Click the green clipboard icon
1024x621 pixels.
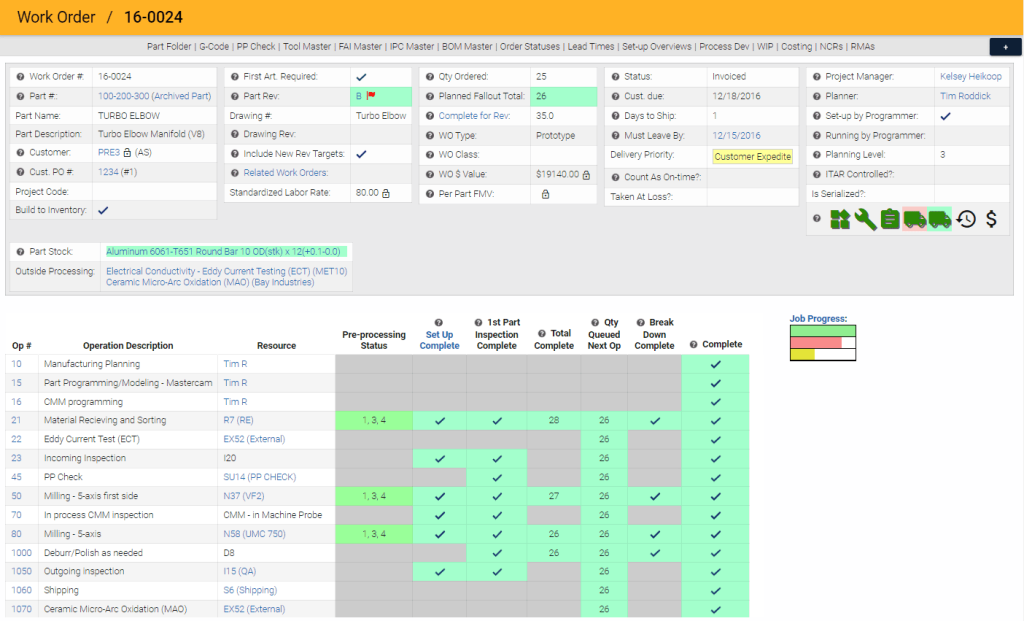tap(890, 220)
